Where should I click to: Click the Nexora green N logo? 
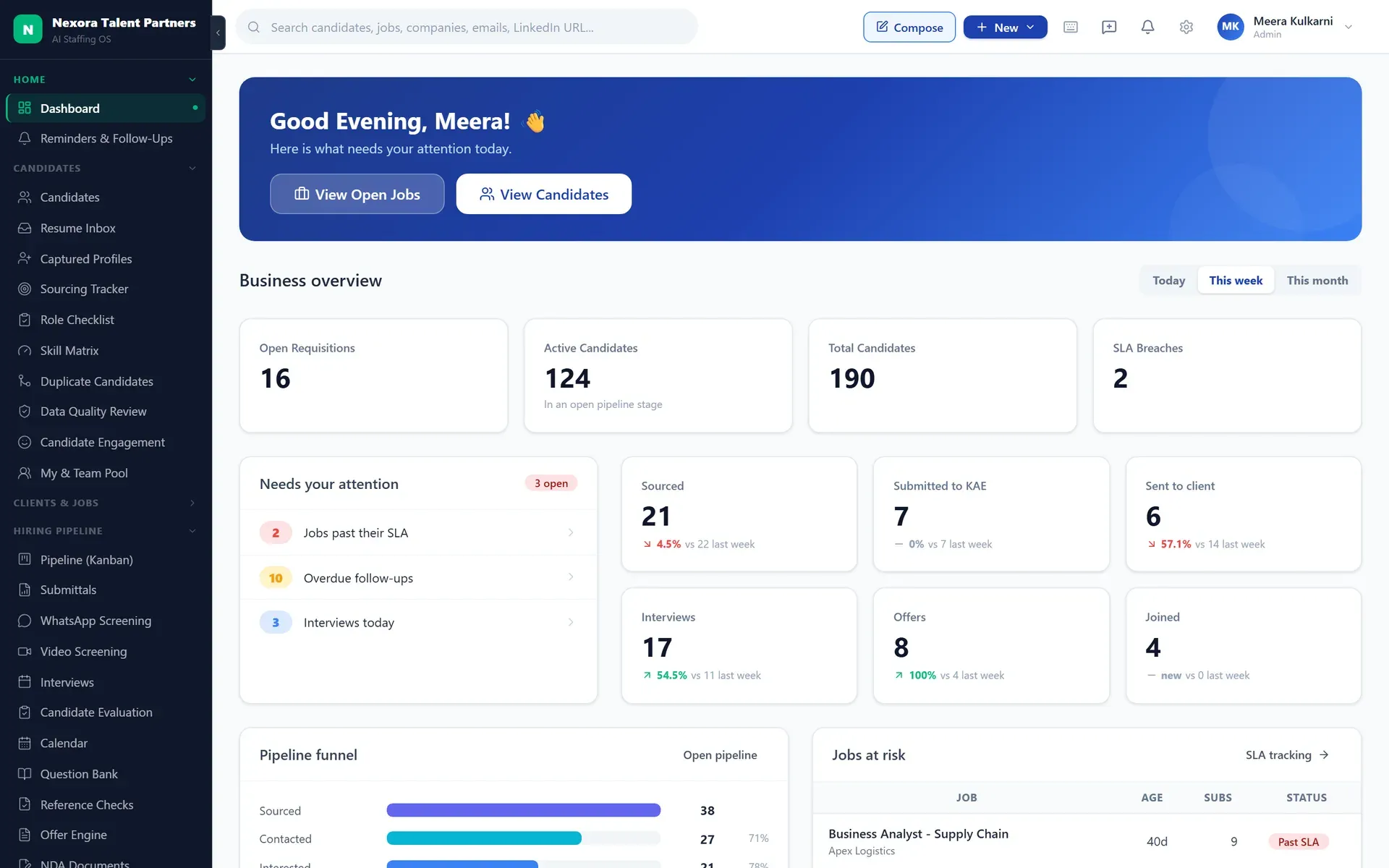27,29
